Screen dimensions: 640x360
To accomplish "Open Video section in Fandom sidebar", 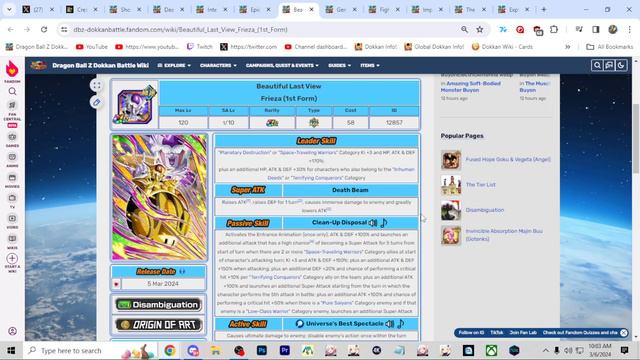I will point(12,221).
